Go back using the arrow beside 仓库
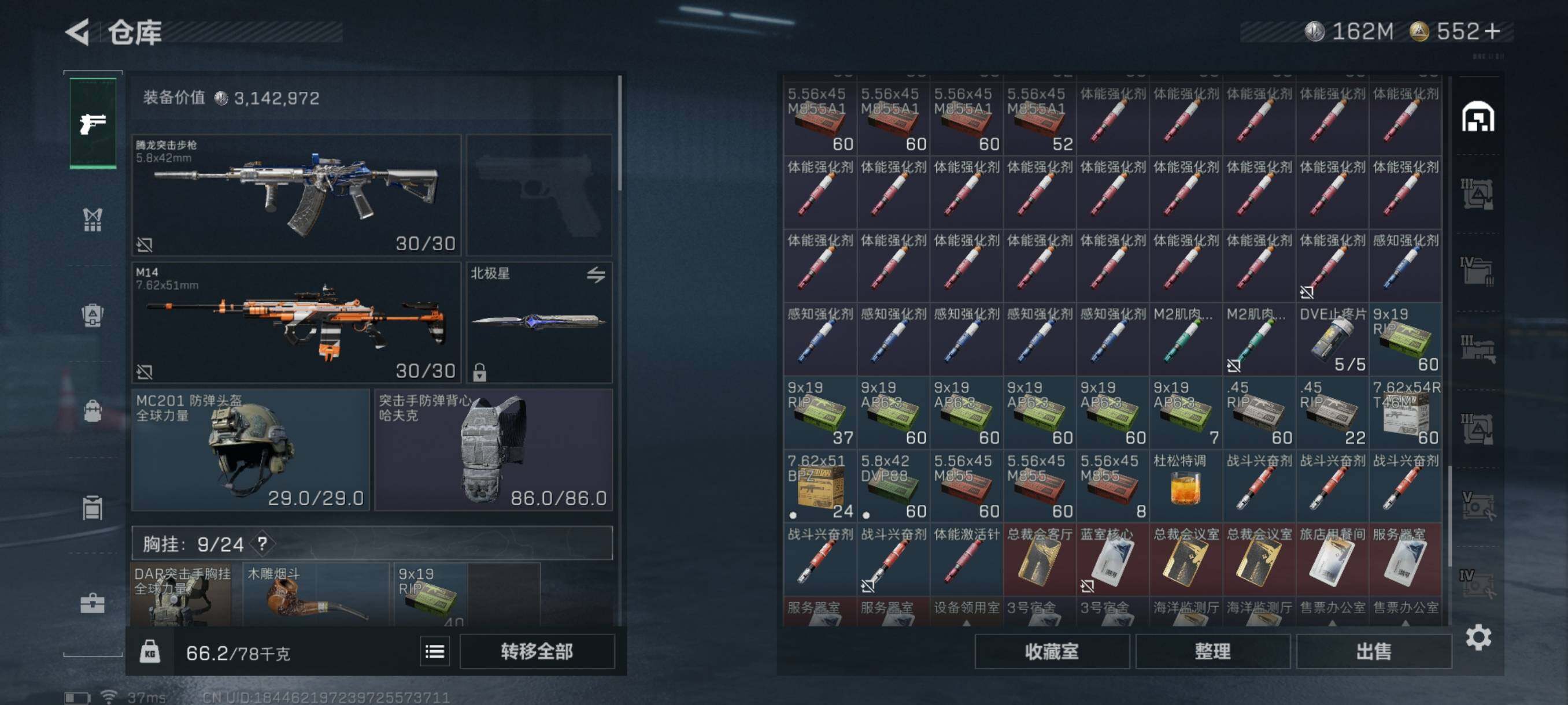Image resolution: width=1568 pixels, height=705 pixels. (78, 32)
